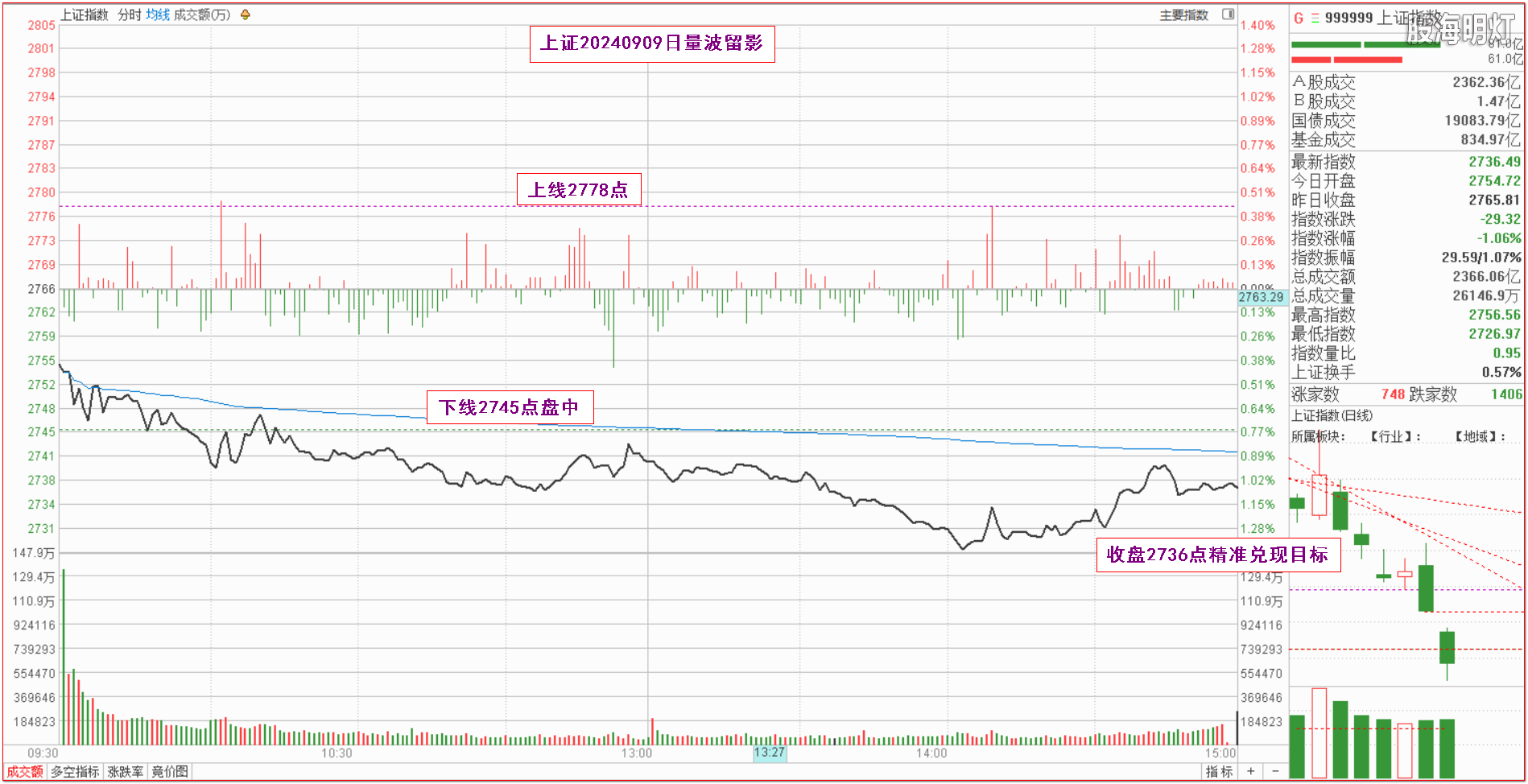The height and width of the screenshot is (784, 1528).
Task: Click the 61.0亿 value near red bars
Action: click(x=1505, y=59)
